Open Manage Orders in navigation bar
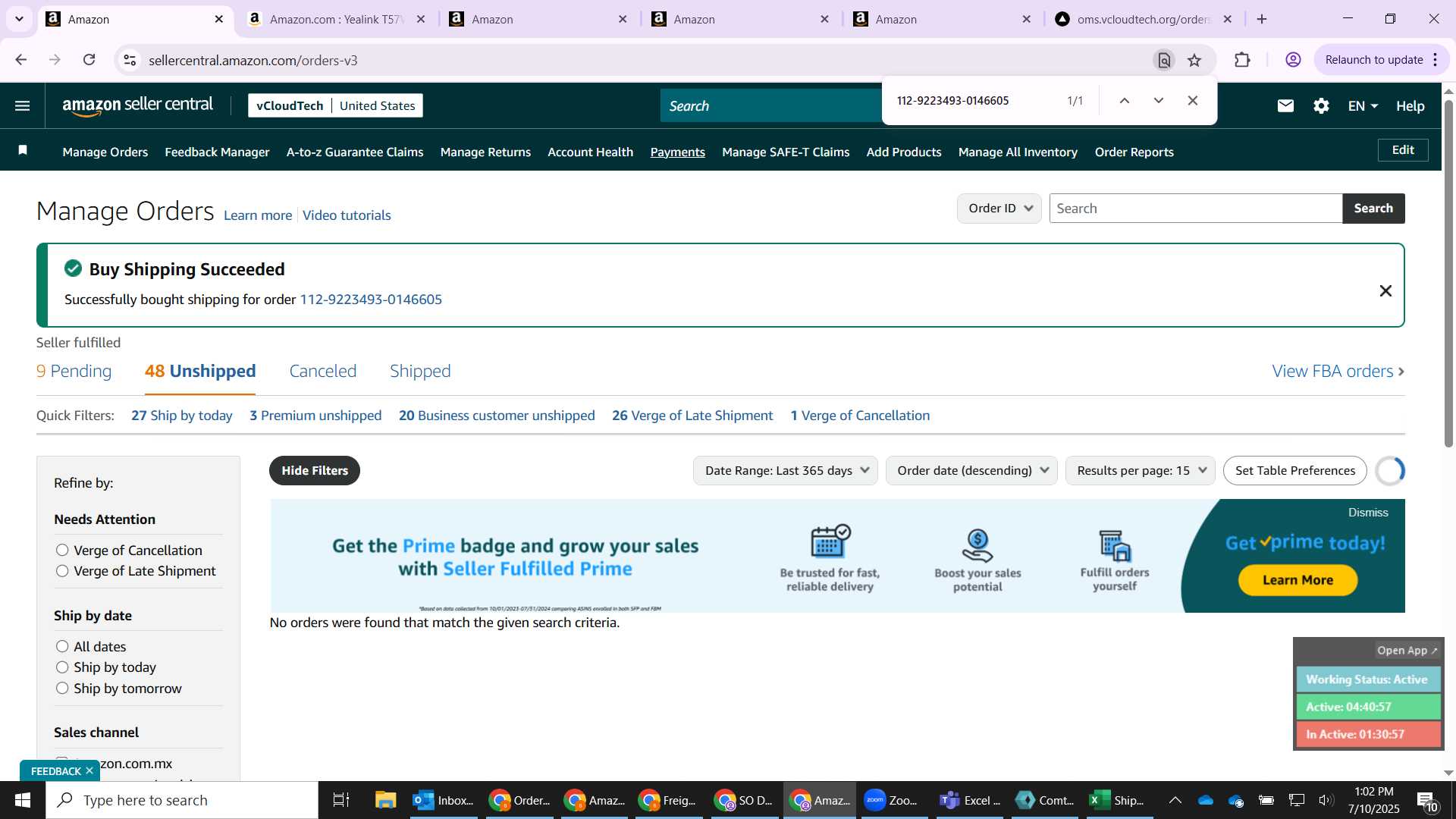Screen dimensions: 1456x819 click(x=105, y=152)
